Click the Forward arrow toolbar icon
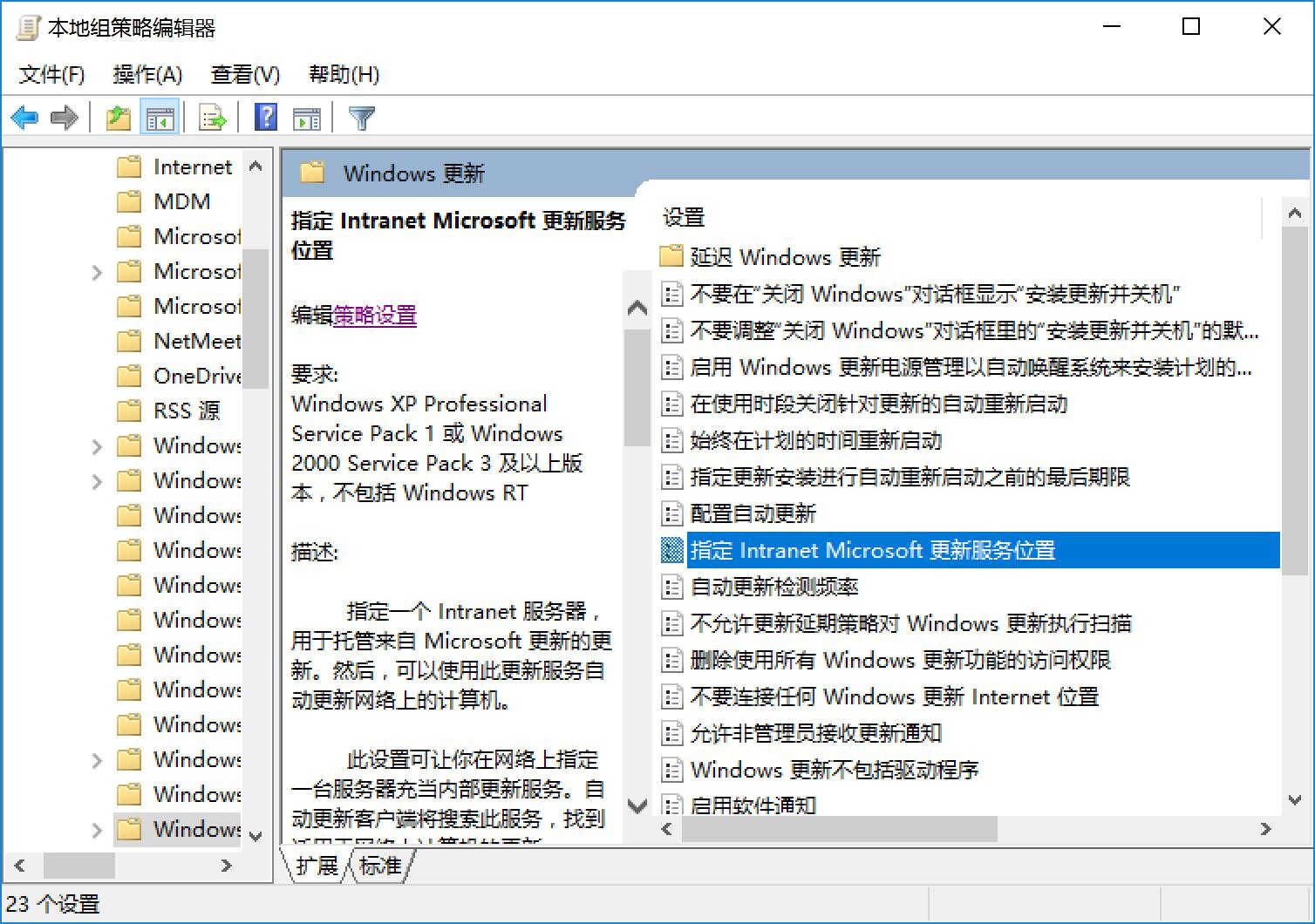This screenshot has height=924, width=1315. click(65, 118)
